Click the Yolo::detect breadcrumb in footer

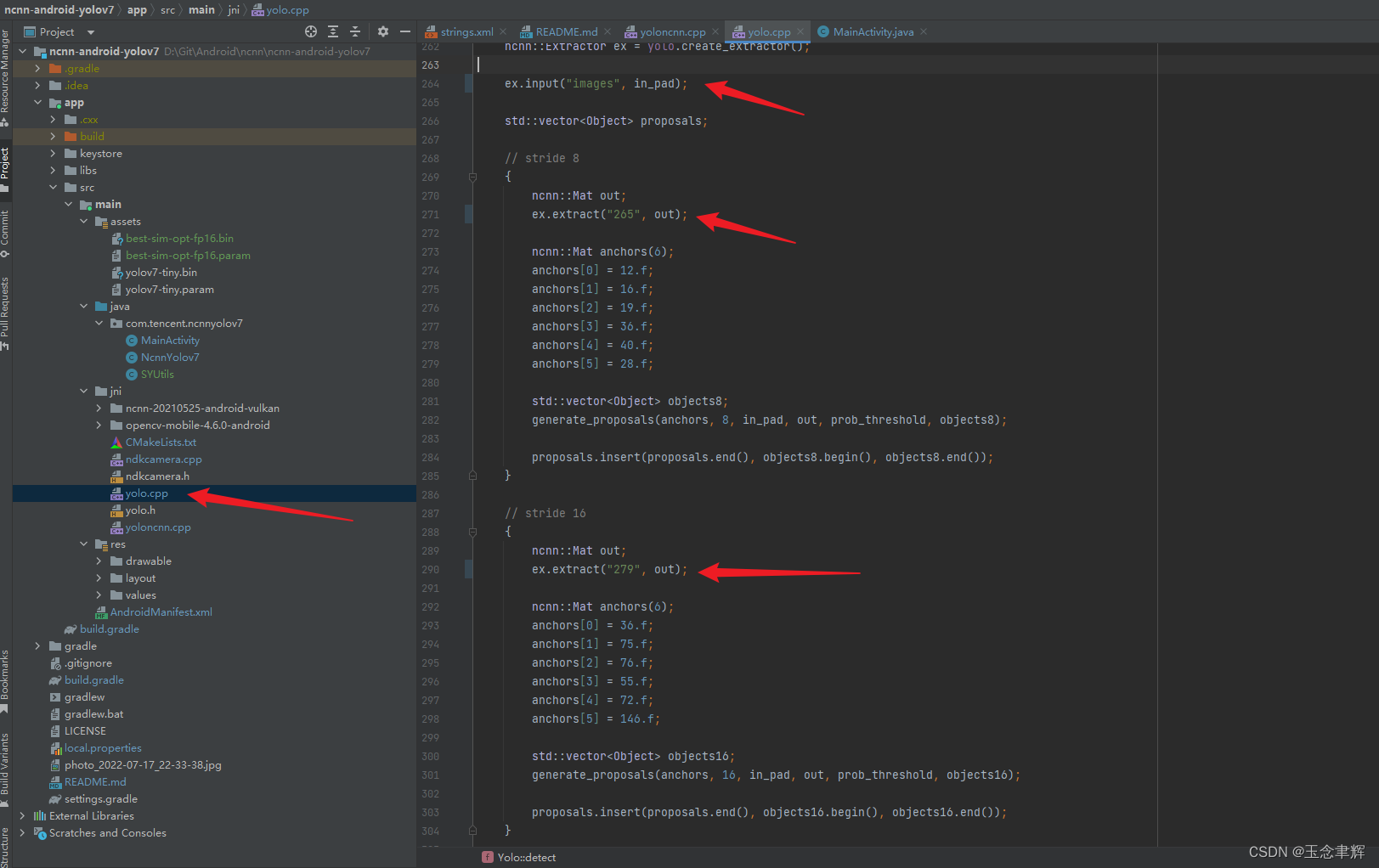click(526, 857)
